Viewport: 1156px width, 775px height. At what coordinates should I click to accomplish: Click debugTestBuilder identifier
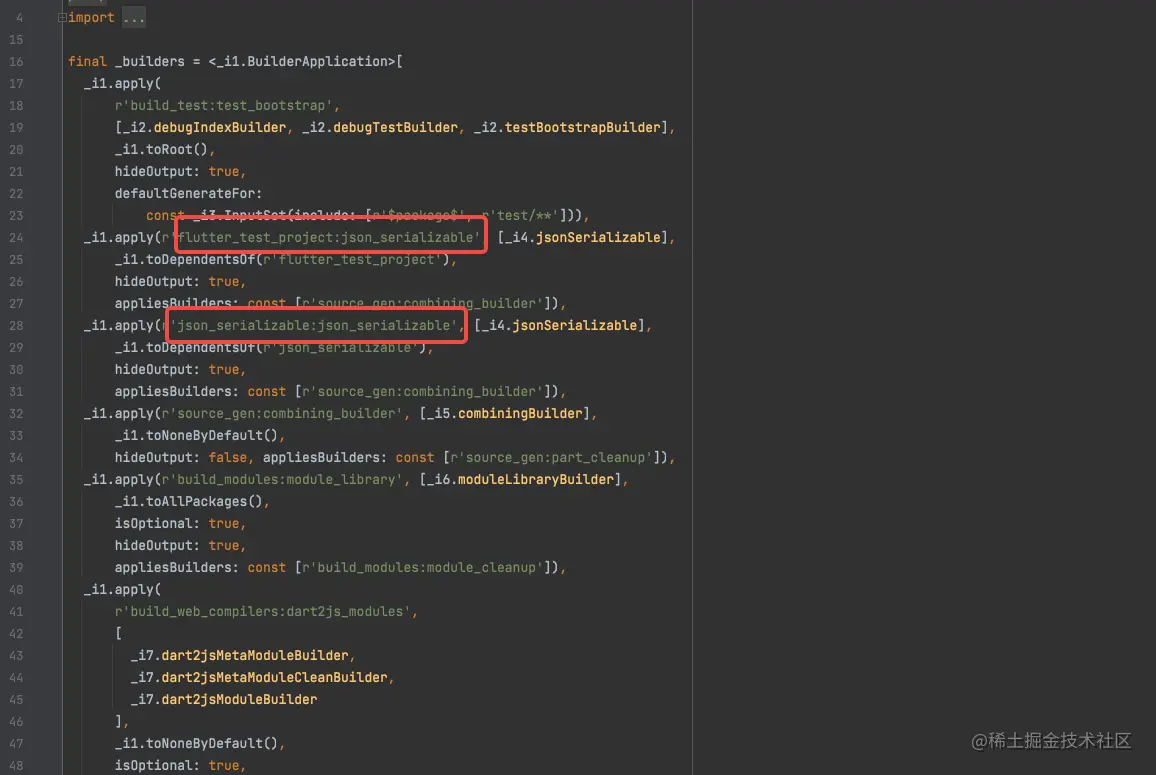395,128
